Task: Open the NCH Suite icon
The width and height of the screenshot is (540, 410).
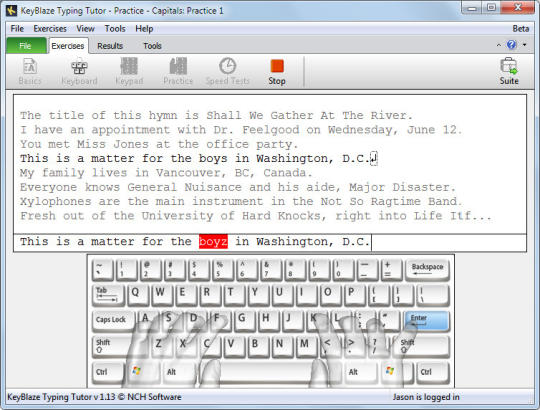Action: (x=509, y=71)
